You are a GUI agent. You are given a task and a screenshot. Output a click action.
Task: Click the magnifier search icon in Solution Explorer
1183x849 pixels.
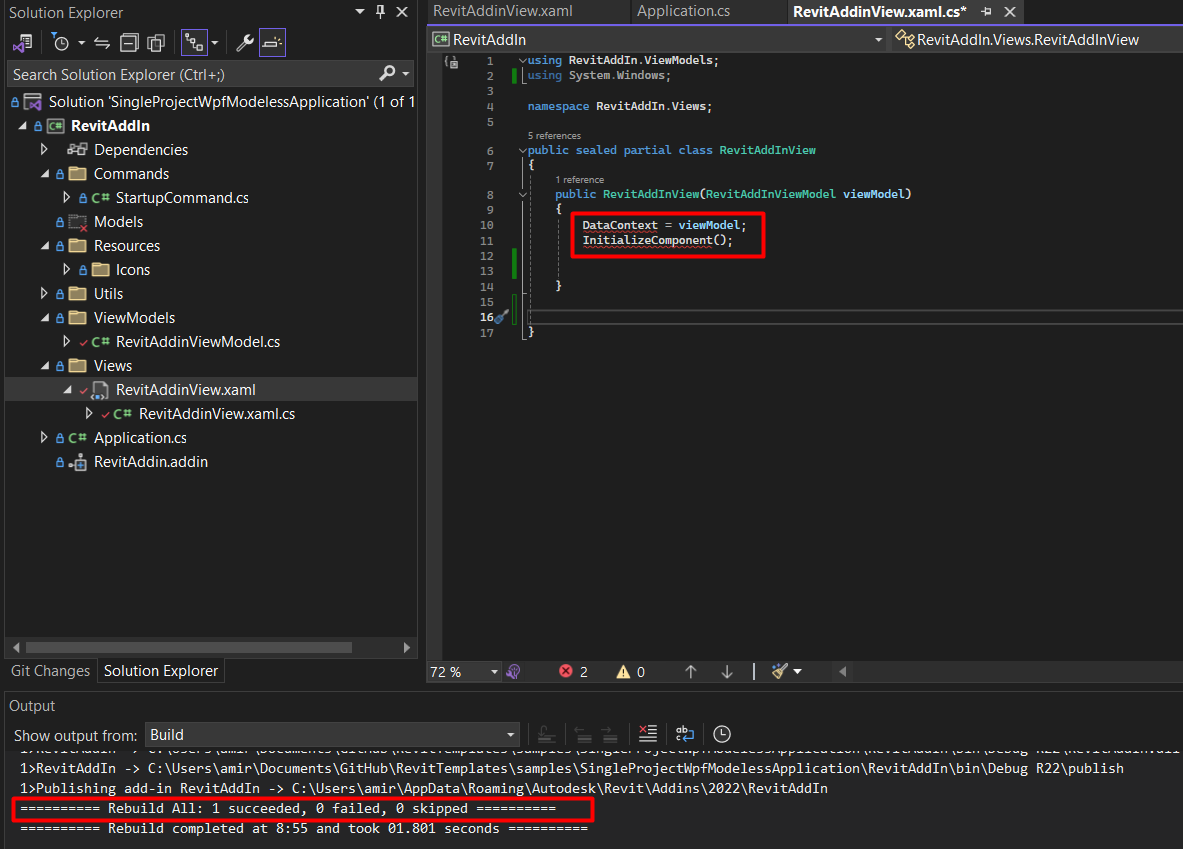[387, 73]
